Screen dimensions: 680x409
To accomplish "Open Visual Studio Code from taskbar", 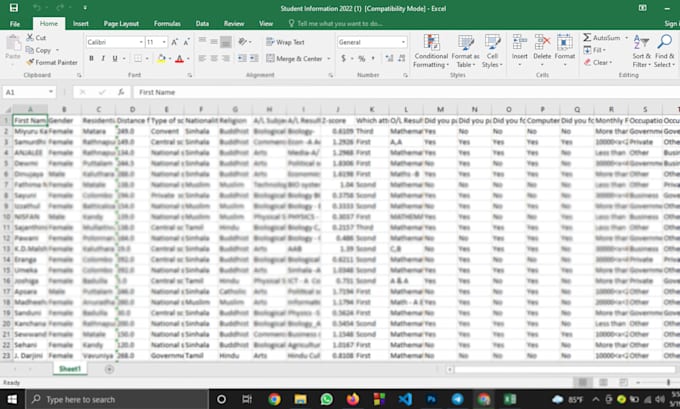I will coord(405,399).
